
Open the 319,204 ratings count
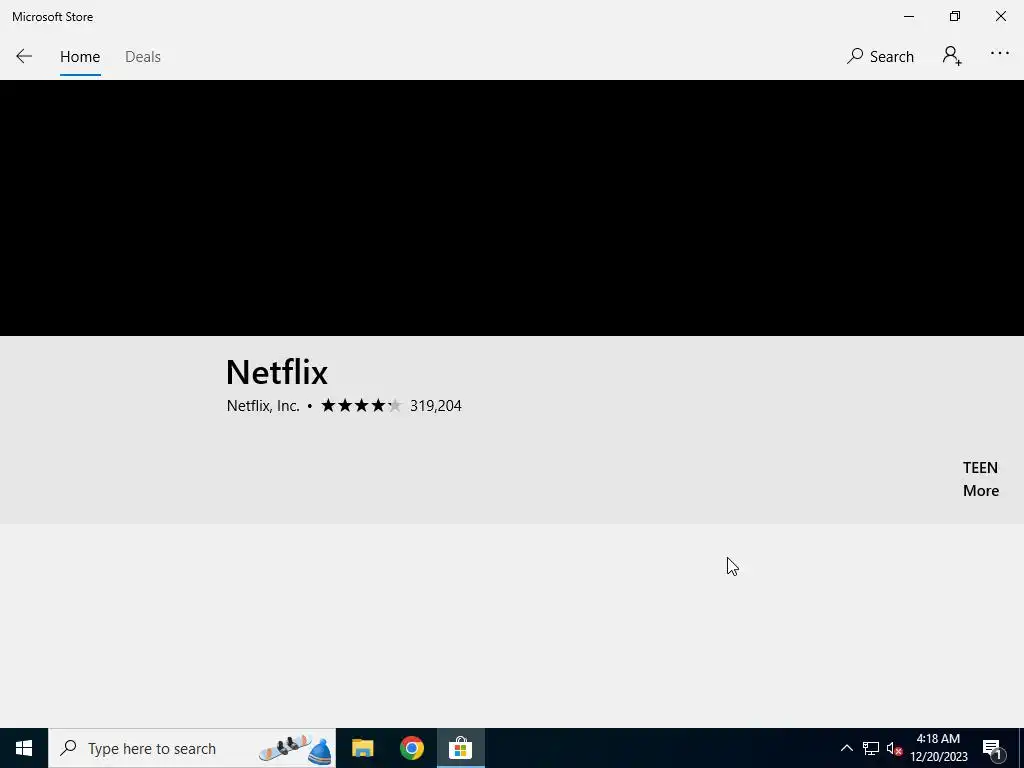tap(436, 406)
